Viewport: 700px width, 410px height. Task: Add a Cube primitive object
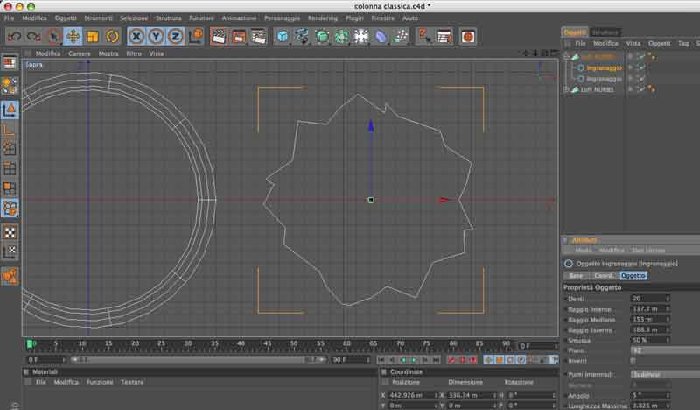point(282,37)
